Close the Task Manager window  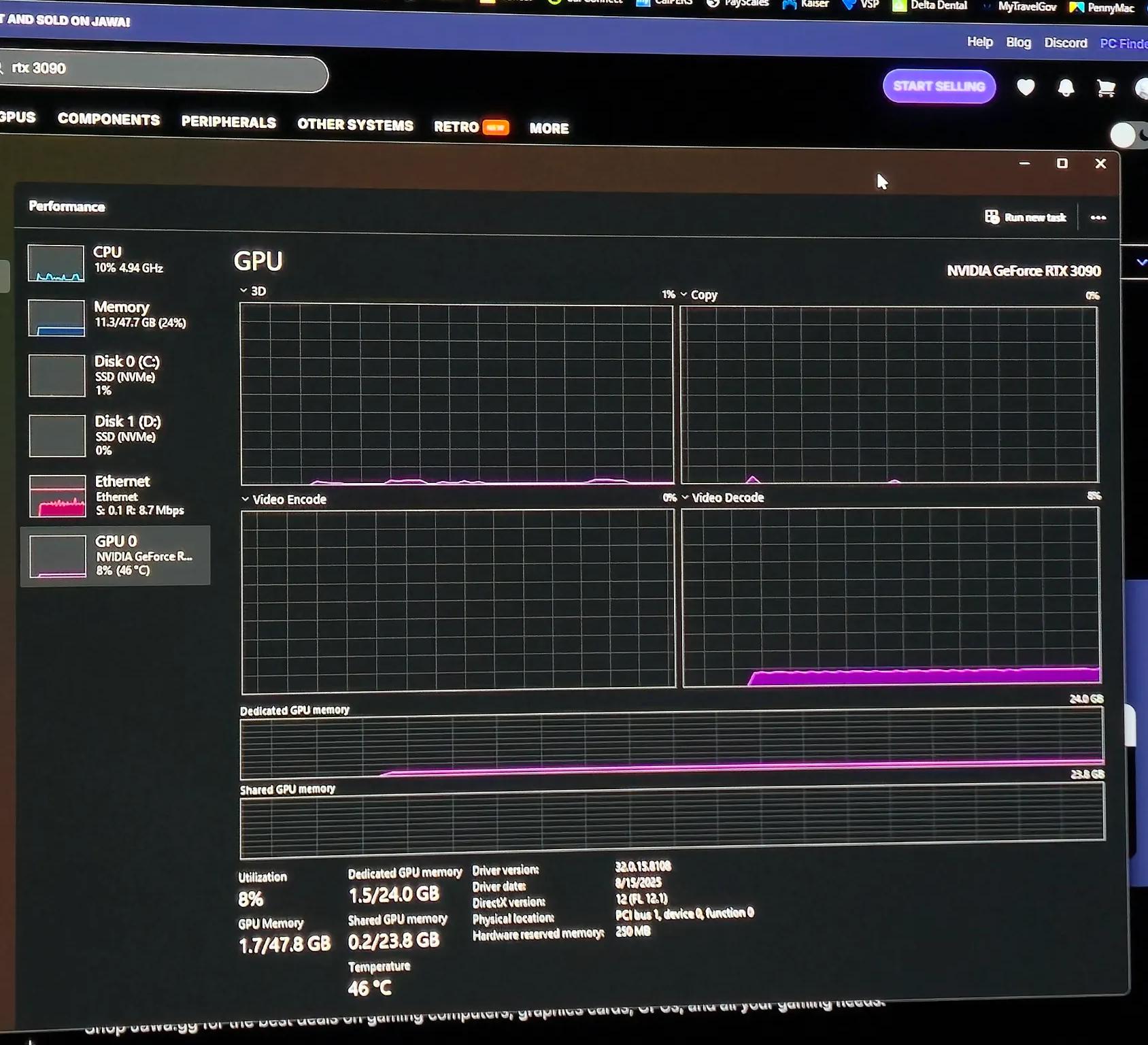[1100, 164]
